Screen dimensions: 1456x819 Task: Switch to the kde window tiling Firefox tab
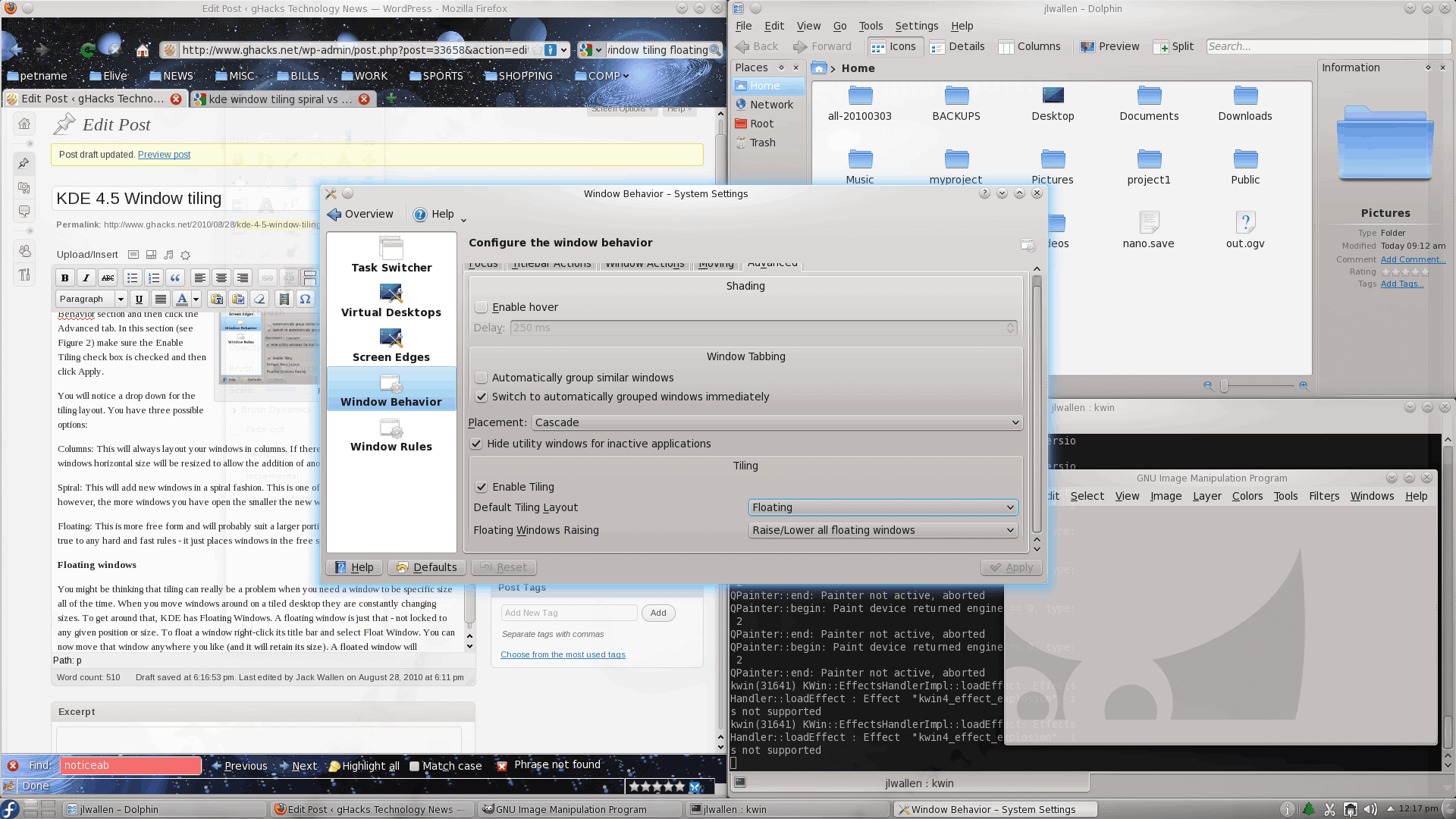coord(281,99)
